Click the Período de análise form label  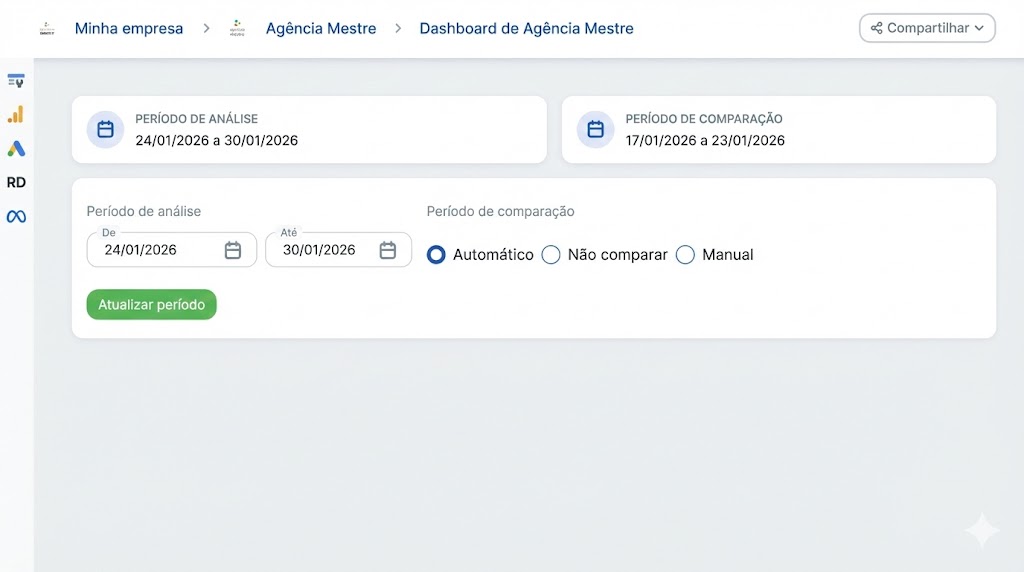pyautogui.click(x=144, y=212)
